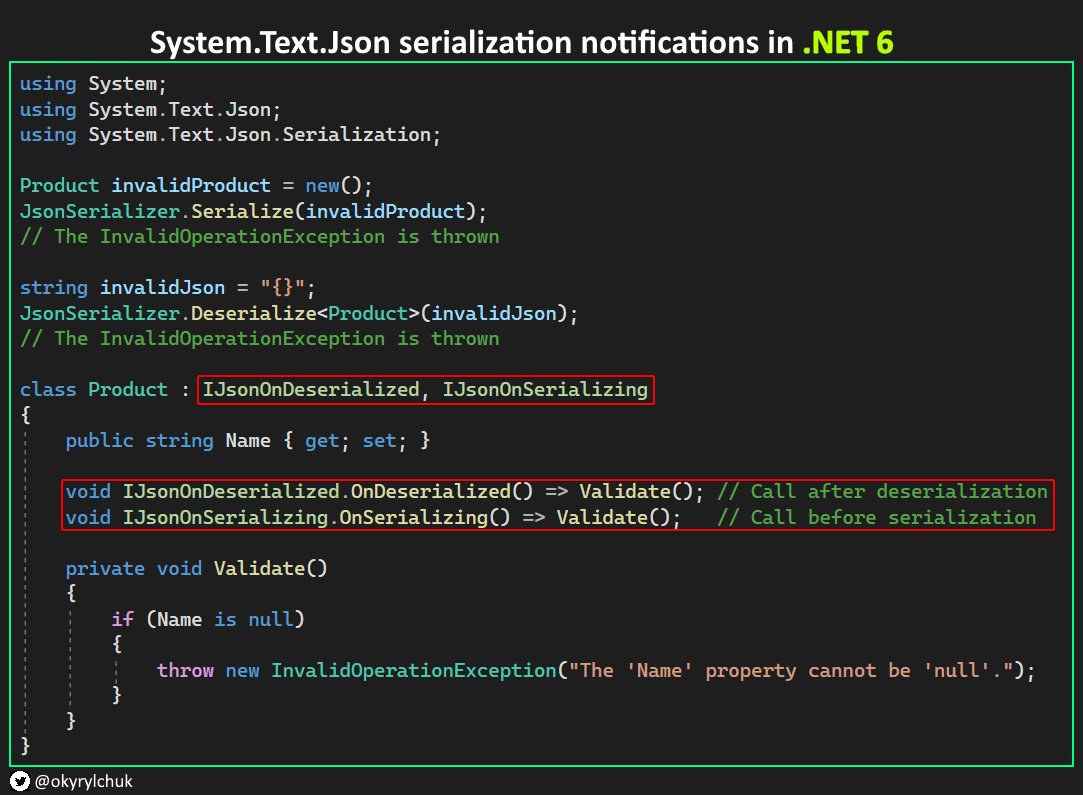Click the green '.NET 6' title text

coord(848,42)
